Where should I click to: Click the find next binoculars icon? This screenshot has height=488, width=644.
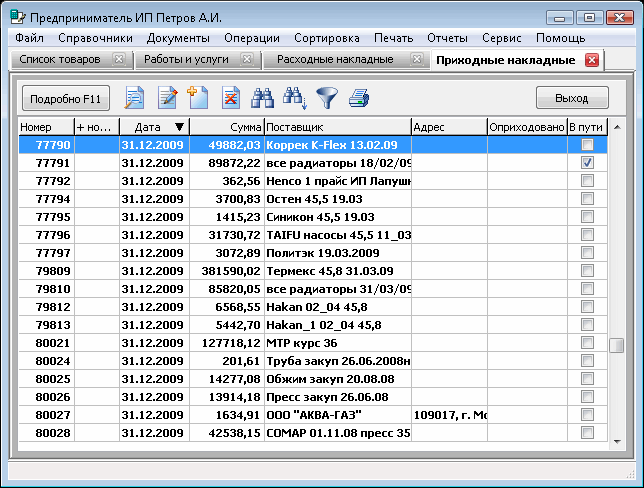coord(295,98)
